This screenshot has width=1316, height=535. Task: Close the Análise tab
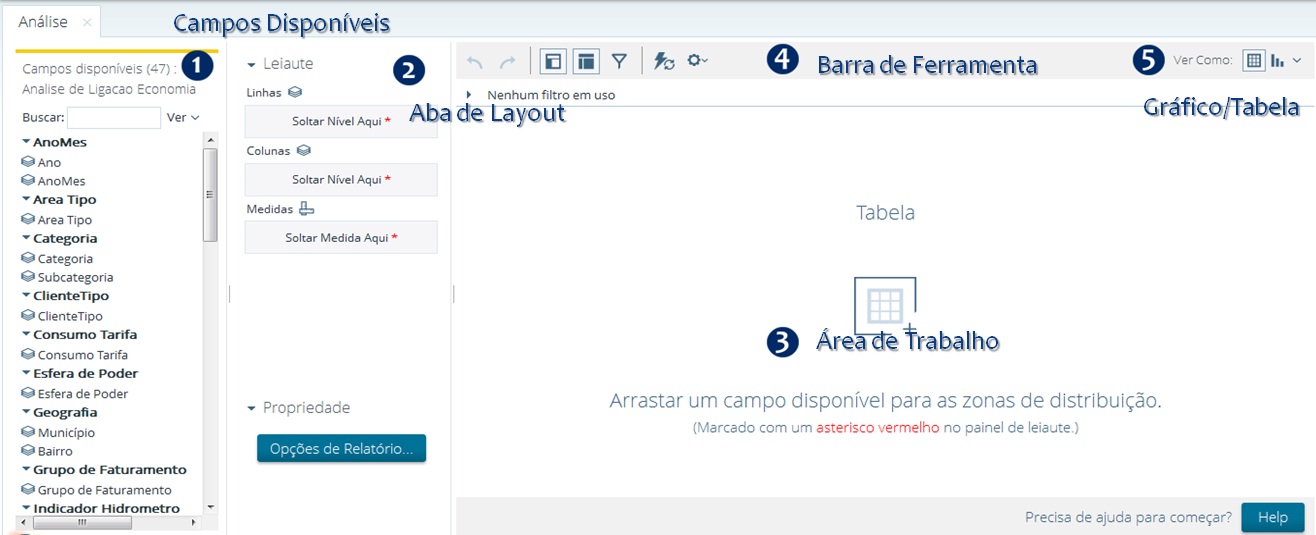point(87,22)
